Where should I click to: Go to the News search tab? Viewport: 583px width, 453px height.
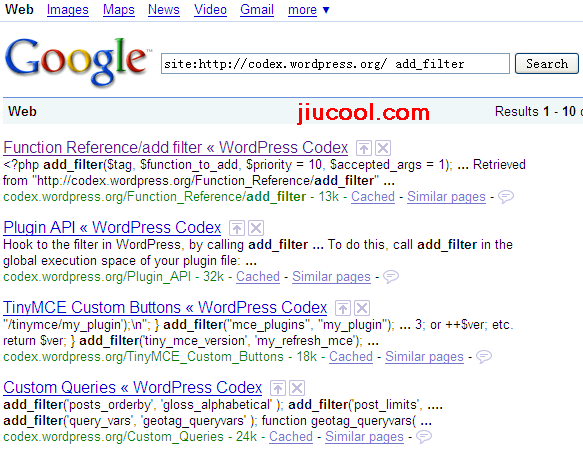click(x=164, y=10)
